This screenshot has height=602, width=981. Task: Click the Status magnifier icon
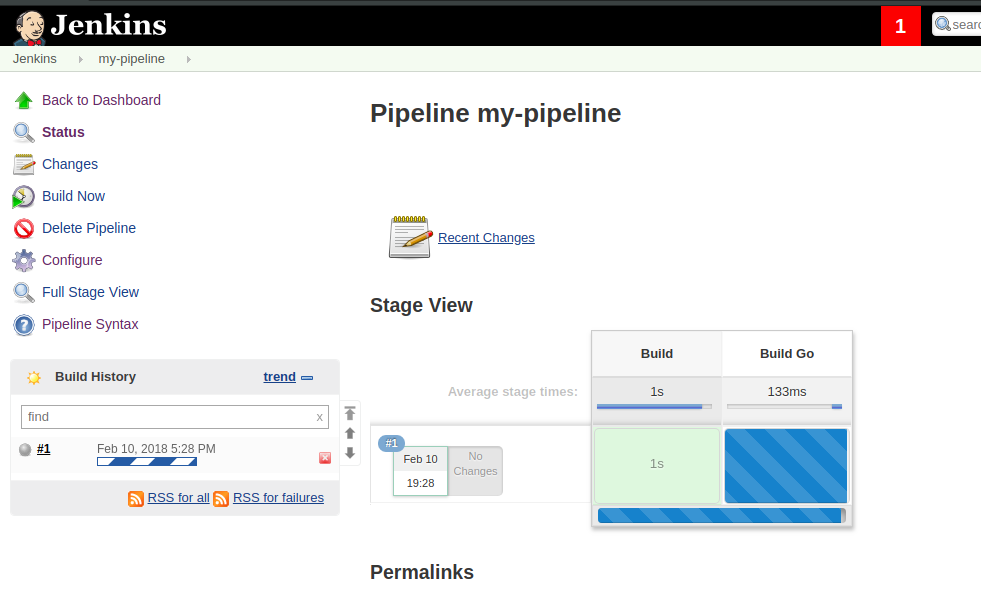24,132
